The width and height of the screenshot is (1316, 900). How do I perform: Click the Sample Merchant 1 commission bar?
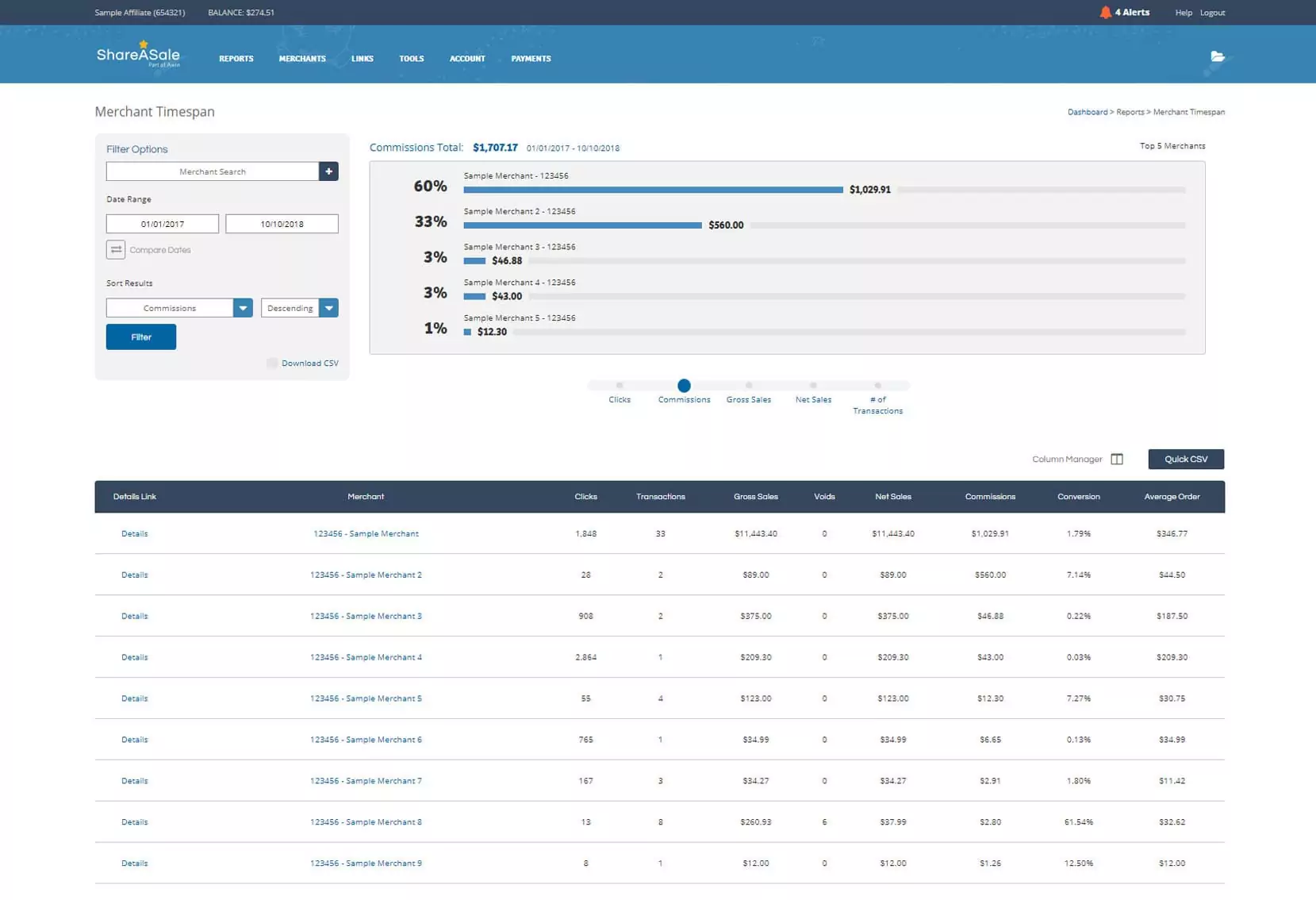[x=653, y=190]
